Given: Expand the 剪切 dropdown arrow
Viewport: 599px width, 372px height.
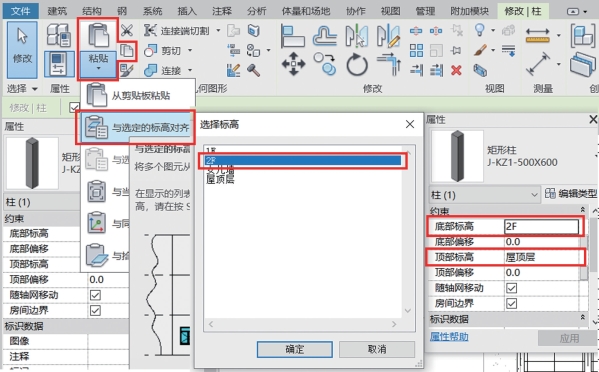Looking at the screenshot, I should [x=189, y=50].
